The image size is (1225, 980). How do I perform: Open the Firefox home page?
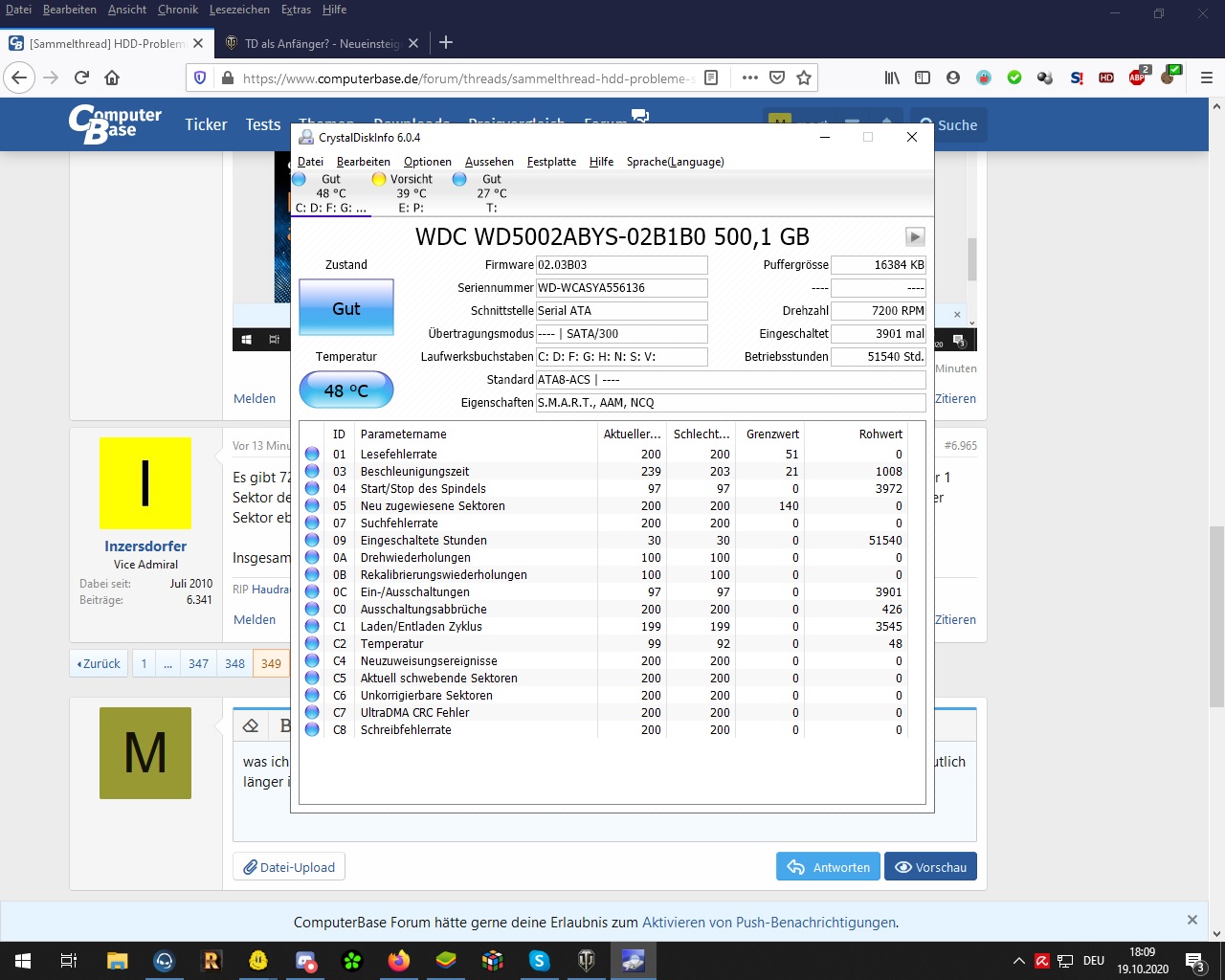pyautogui.click(x=112, y=78)
